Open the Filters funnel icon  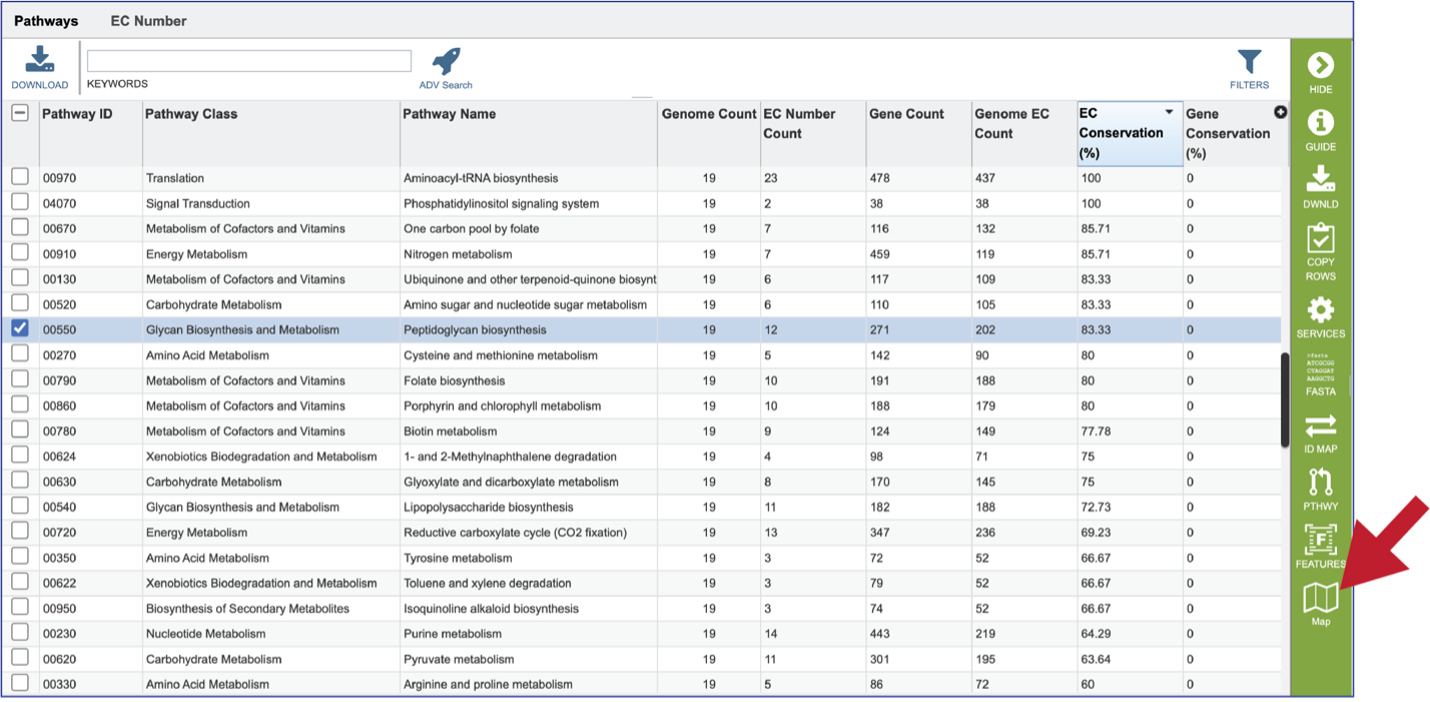click(1249, 62)
